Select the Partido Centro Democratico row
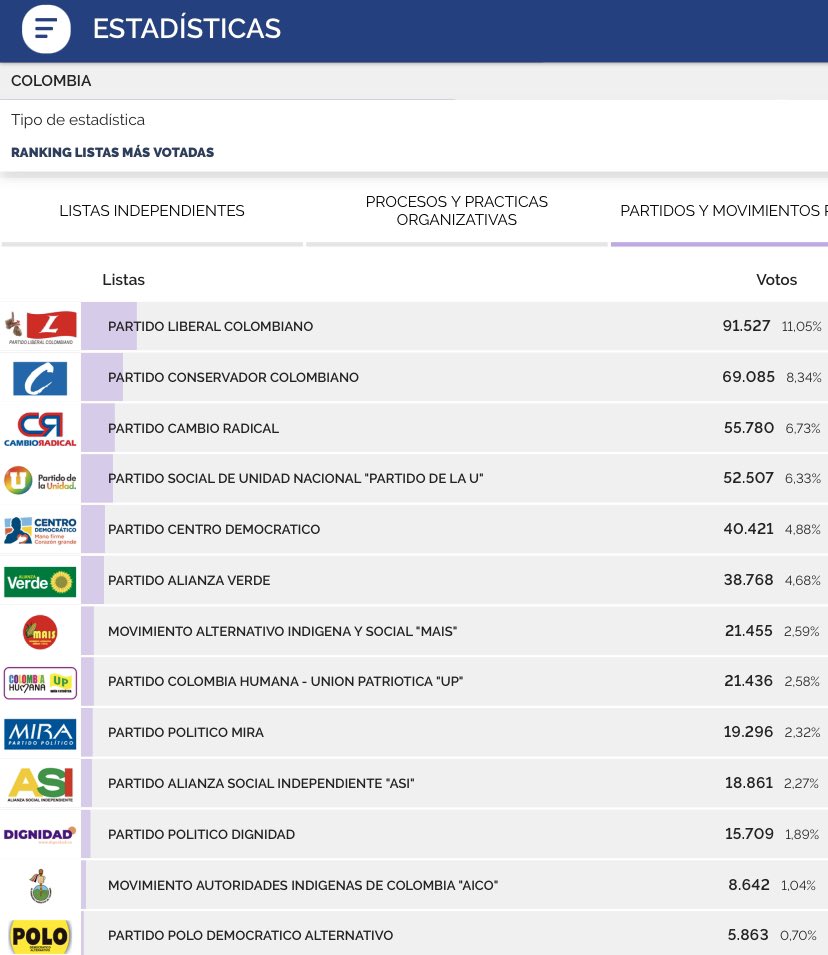The height and width of the screenshot is (955, 828). pos(455,529)
